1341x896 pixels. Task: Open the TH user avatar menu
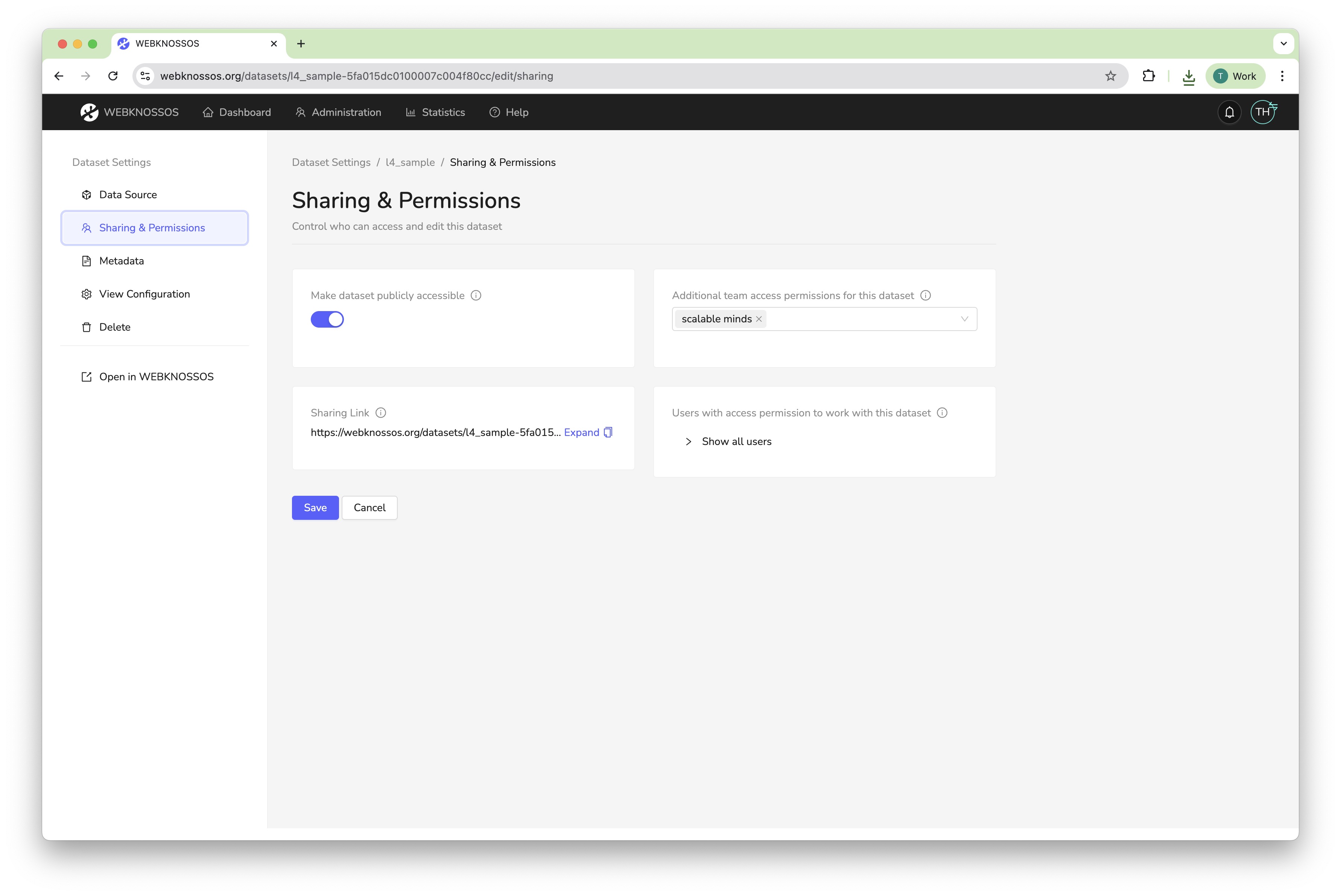1262,112
